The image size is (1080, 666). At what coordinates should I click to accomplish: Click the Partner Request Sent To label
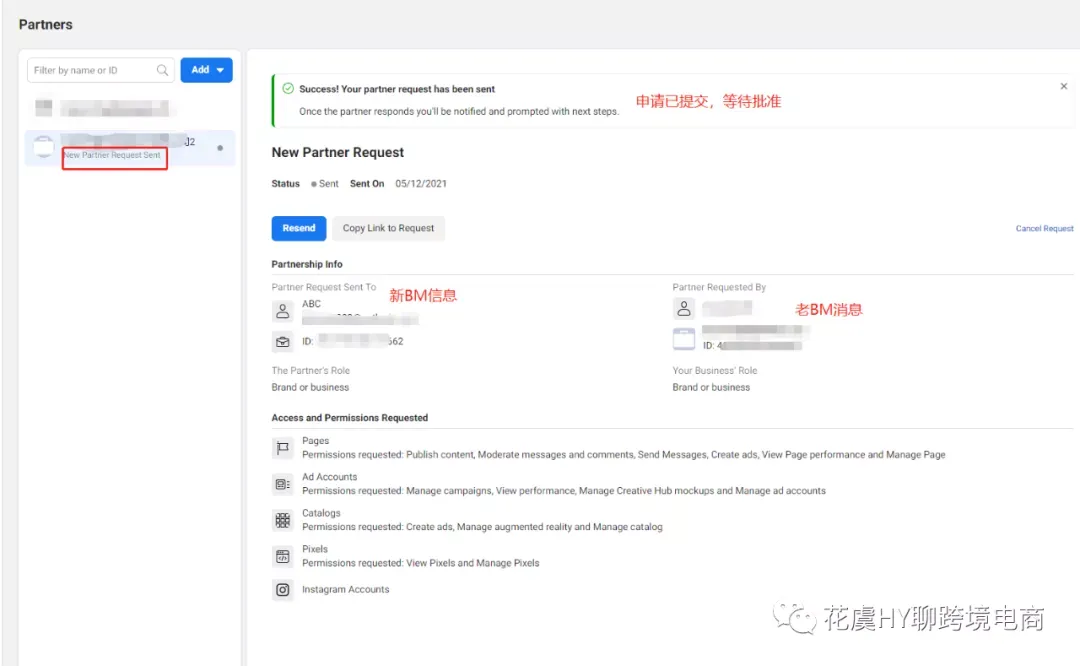(324, 287)
